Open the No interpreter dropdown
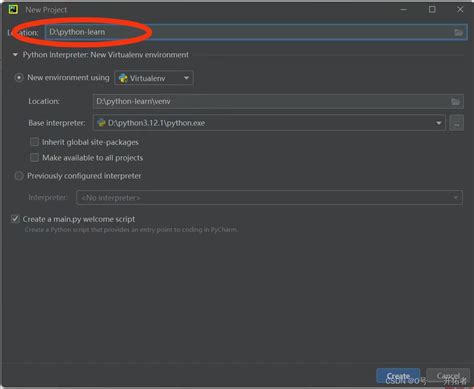 coord(269,198)
